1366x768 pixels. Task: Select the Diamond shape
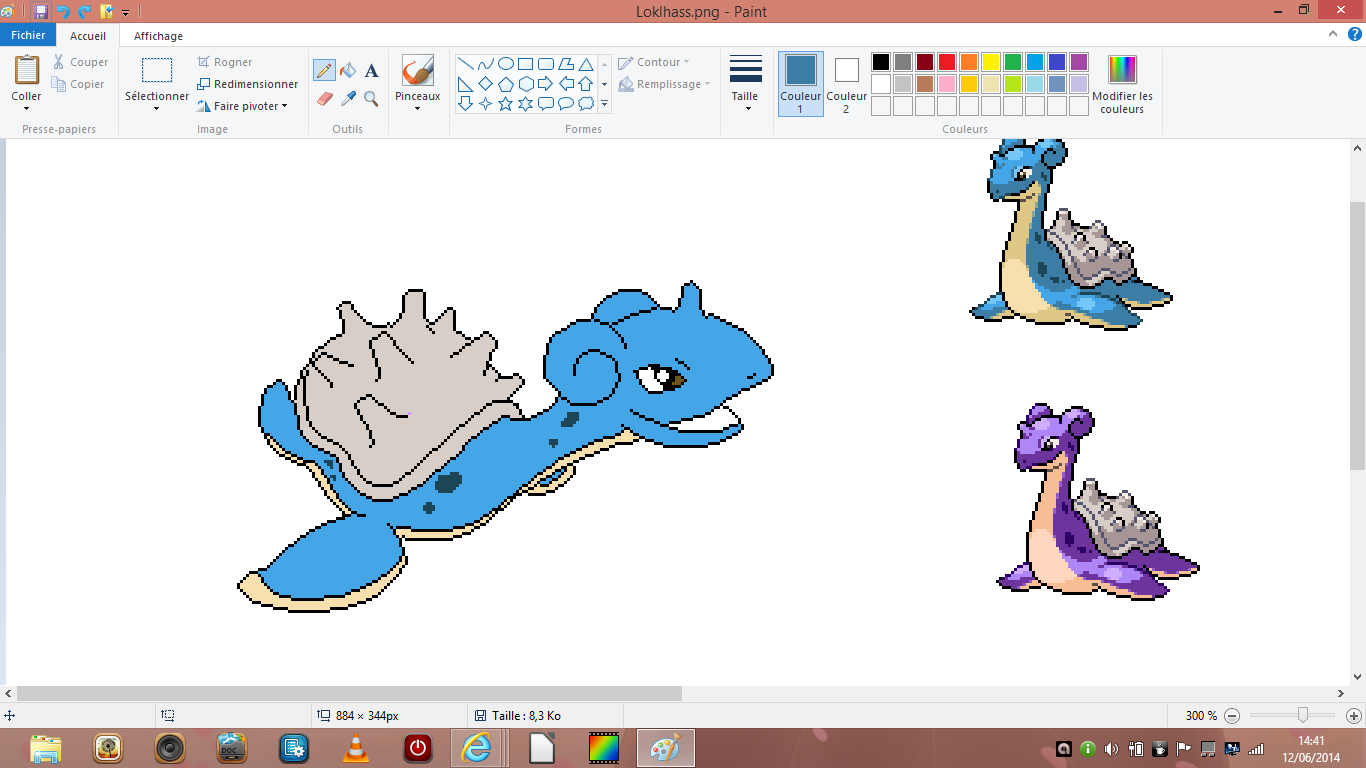[x=486, y=84]
